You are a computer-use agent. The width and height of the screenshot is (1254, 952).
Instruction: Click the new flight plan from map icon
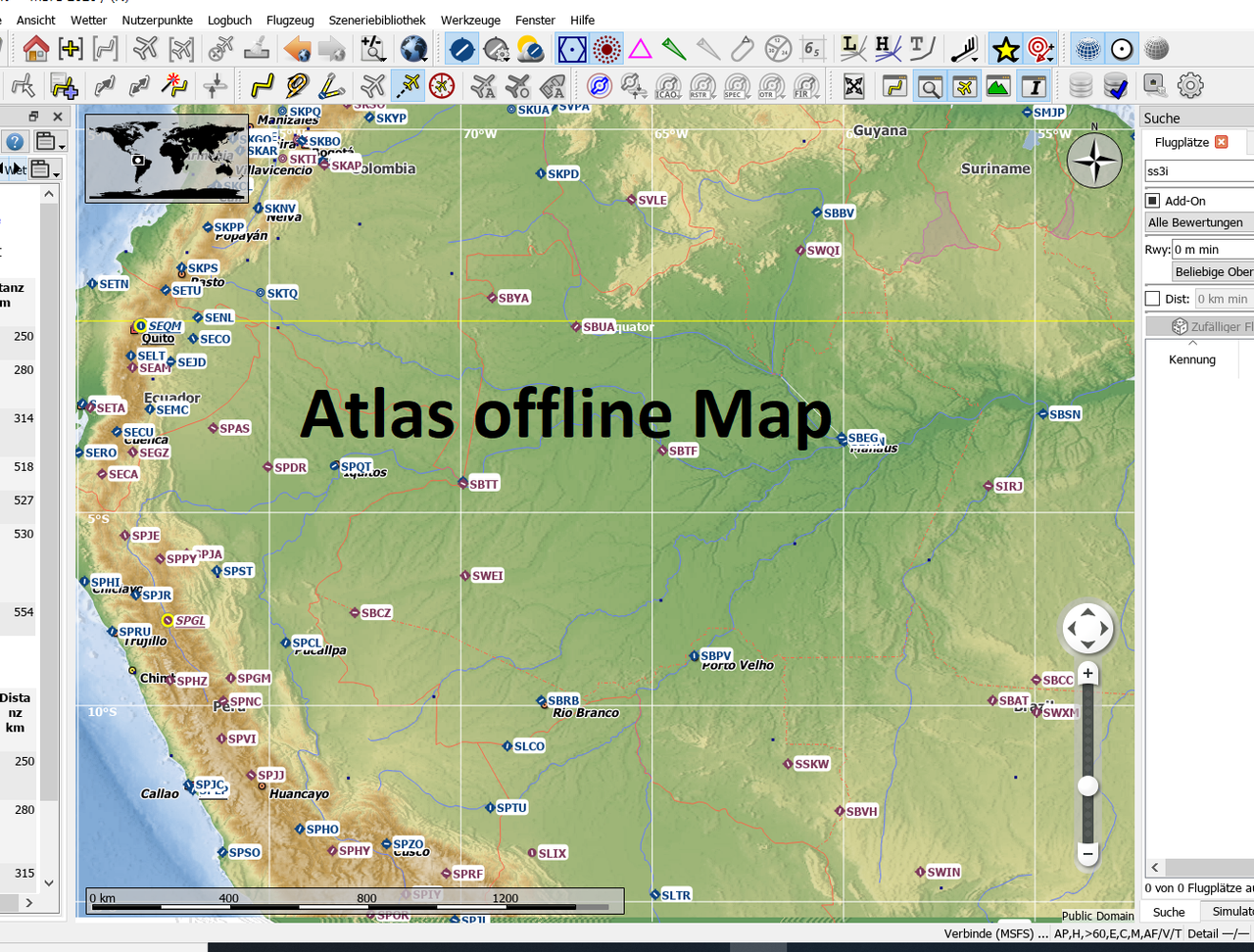point(65,86)
